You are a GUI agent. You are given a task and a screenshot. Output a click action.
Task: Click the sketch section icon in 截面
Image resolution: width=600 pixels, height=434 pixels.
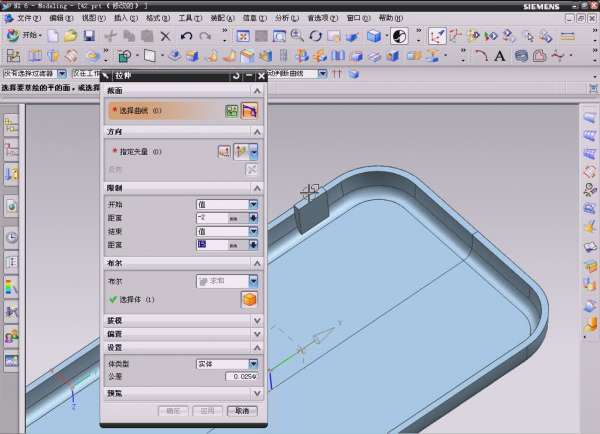(x=232, y=110)
